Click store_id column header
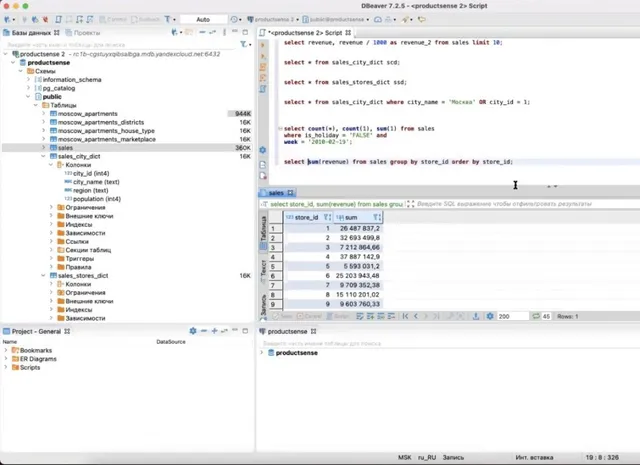Image resolution: width=640 pixels, height=465 pixels. (306, 218)
